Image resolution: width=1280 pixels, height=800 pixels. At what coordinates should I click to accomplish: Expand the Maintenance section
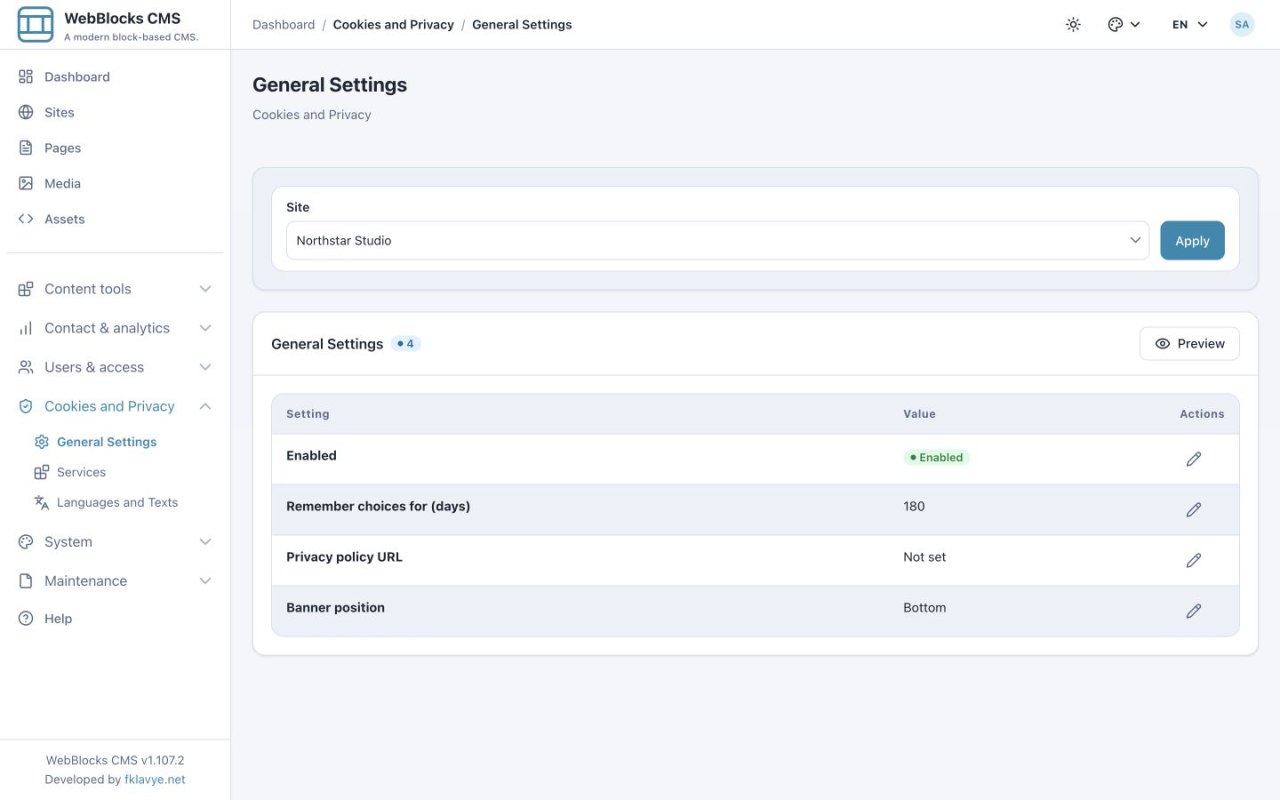point(115,581)
